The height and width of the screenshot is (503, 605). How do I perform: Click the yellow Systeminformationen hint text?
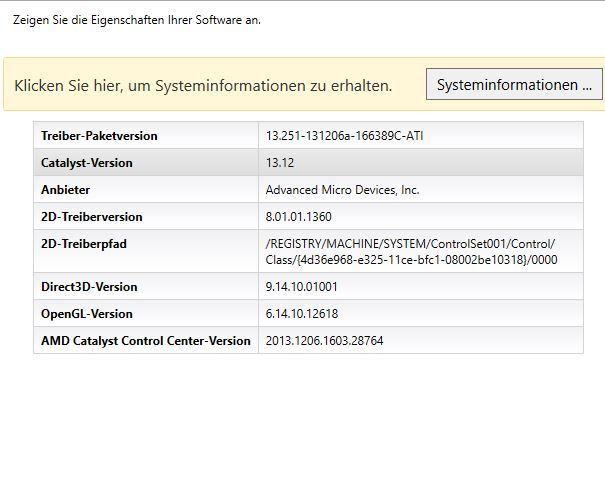203,86
